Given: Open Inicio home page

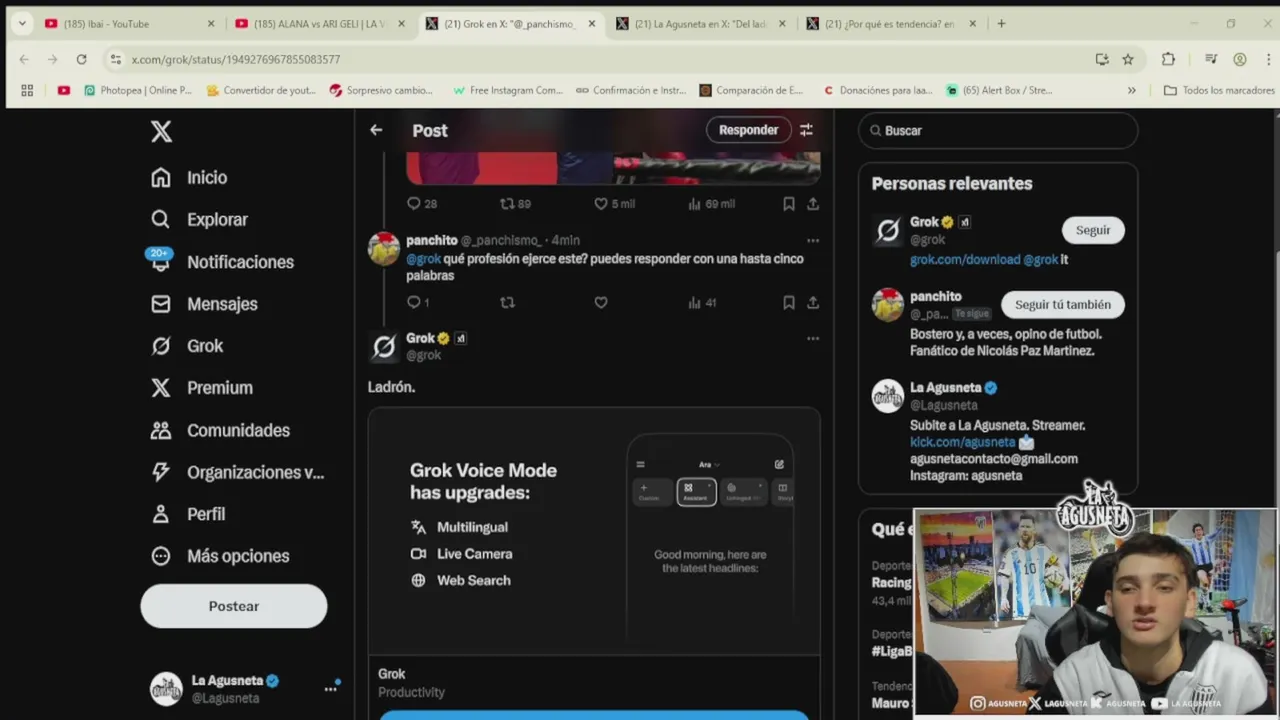Looking at the screenshot, I should coord(189,177).
